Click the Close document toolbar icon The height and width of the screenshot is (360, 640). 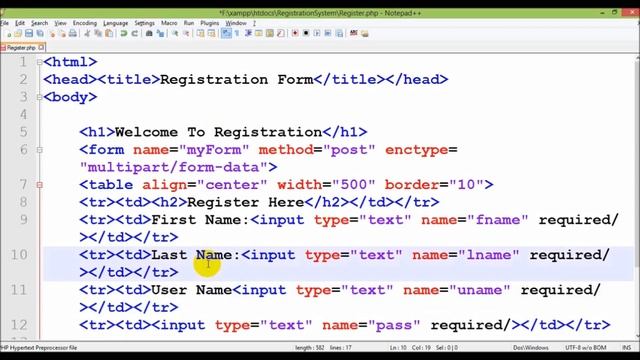52,33
